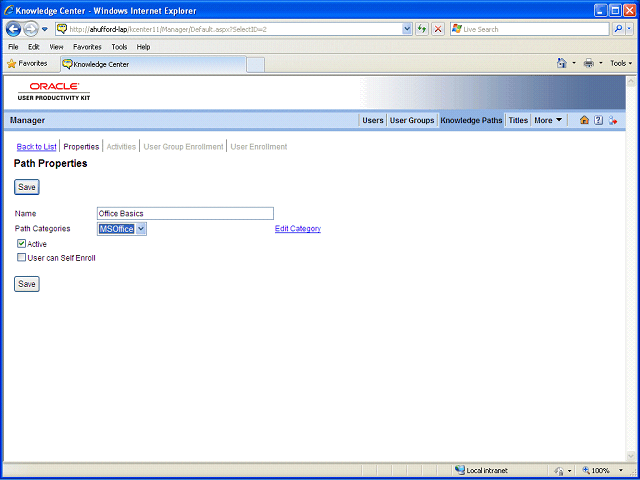
Task: Click the Oracle User Productivity Kit logo
Action: (54, 91)
